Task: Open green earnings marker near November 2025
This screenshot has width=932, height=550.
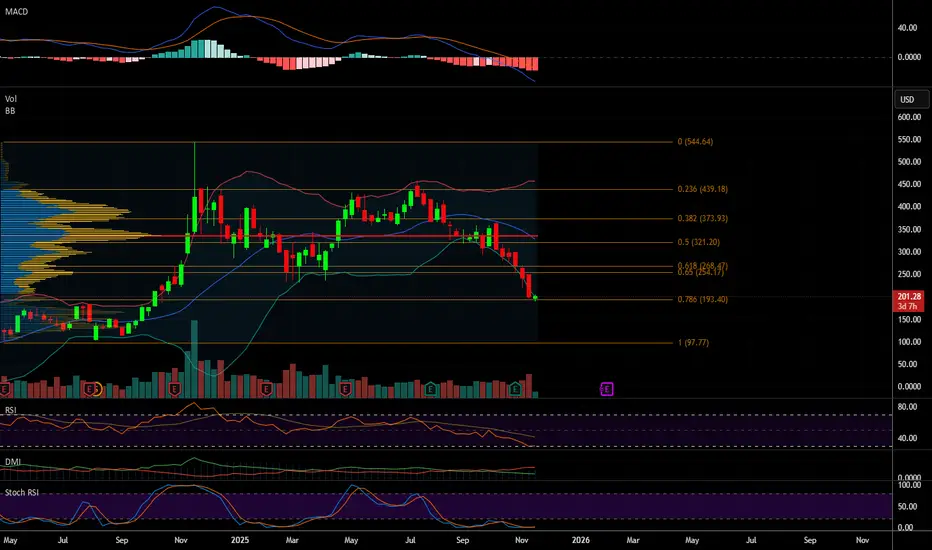Action: (515, 389)
